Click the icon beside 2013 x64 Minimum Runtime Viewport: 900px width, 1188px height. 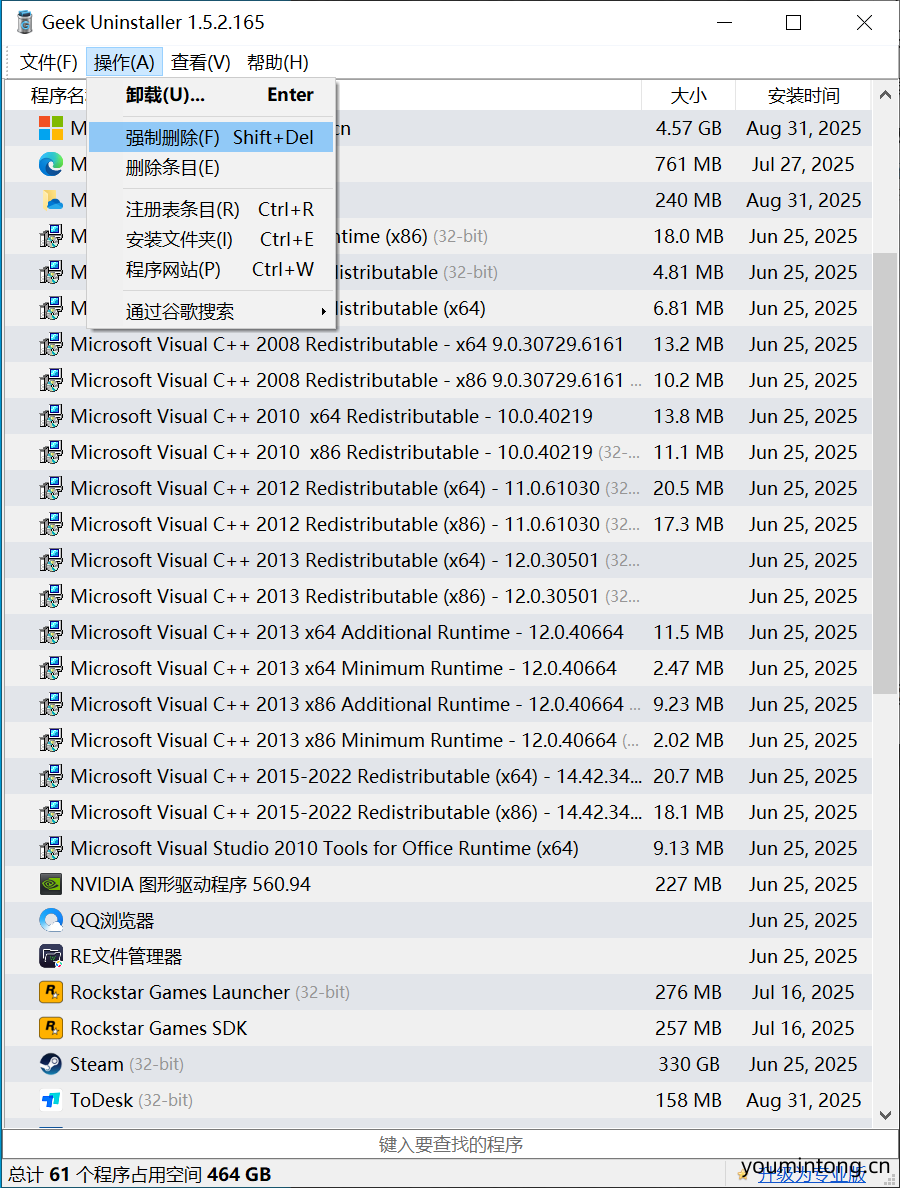[51, 668]
